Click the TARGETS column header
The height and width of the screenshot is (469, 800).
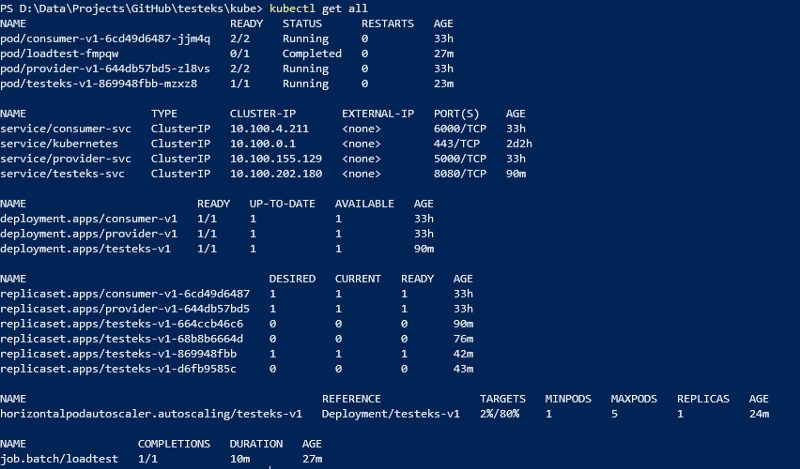click(503, 399)
